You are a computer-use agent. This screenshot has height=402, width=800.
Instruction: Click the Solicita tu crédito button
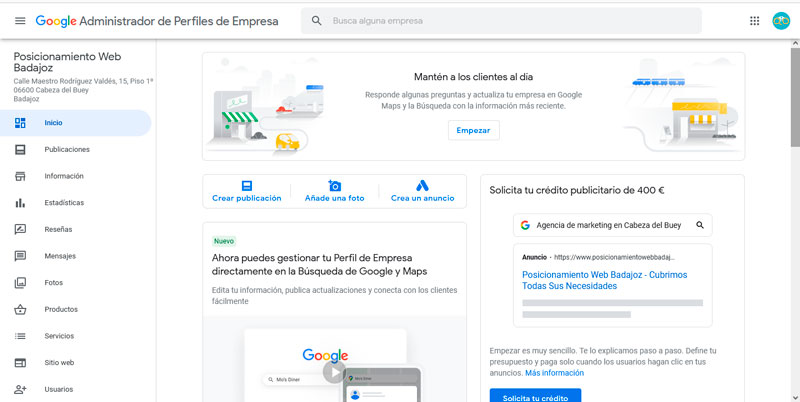(535, 396)
